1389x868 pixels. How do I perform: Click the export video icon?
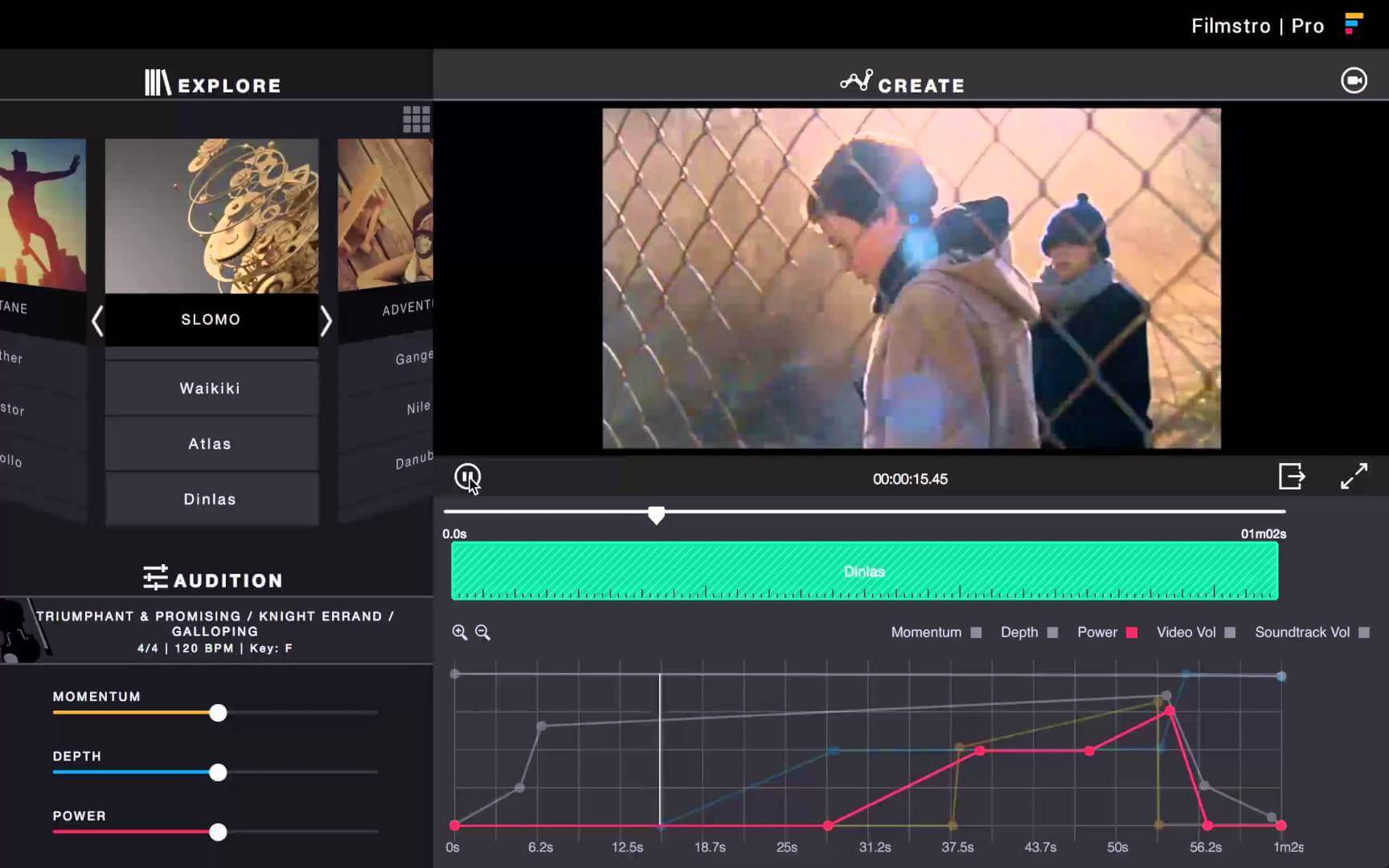1292,476
